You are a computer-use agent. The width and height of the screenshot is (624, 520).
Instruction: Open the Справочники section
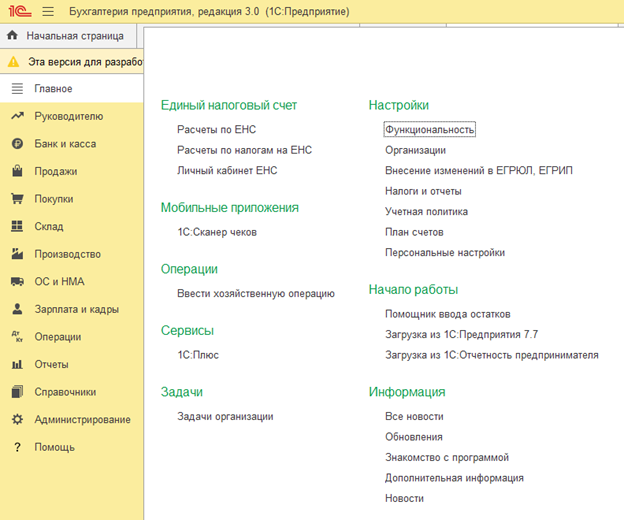pos(72,391)
